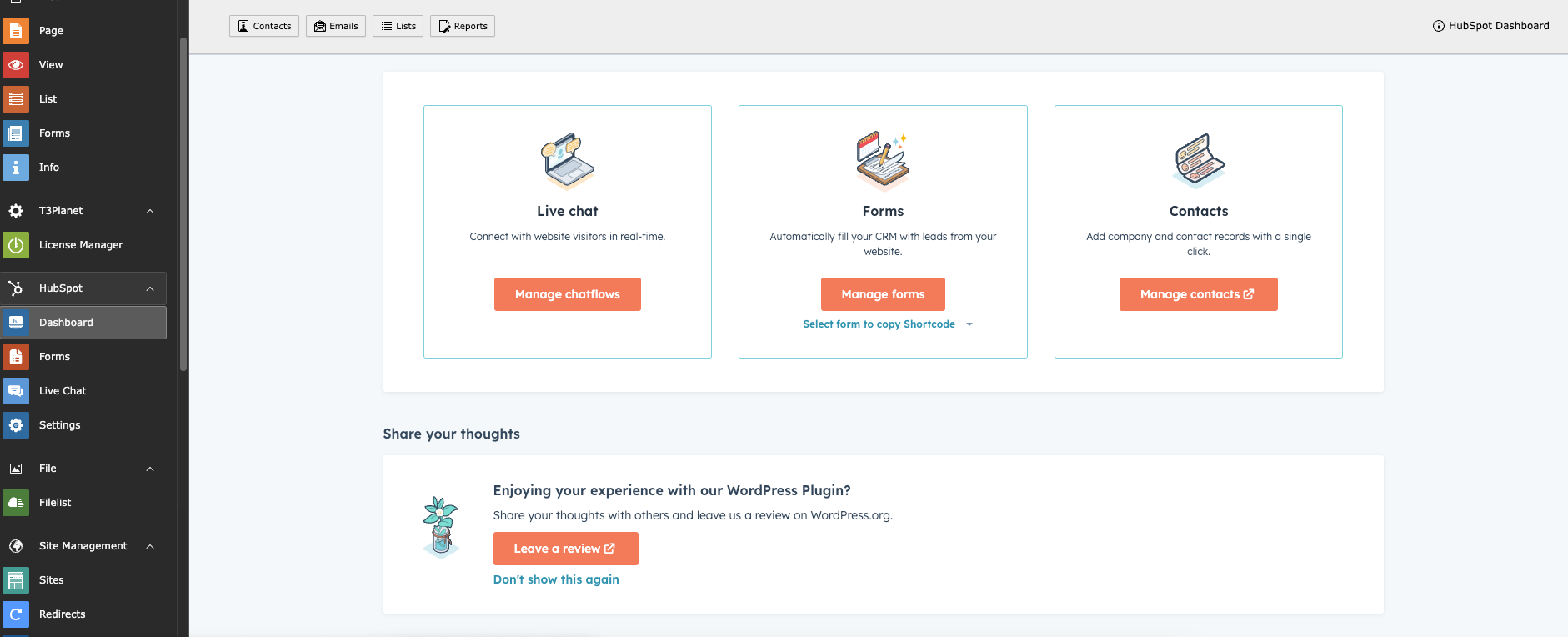The image size is (1568, 637).
Task: Click the Forms notepad illustration
Action: [x=883, y=161]
